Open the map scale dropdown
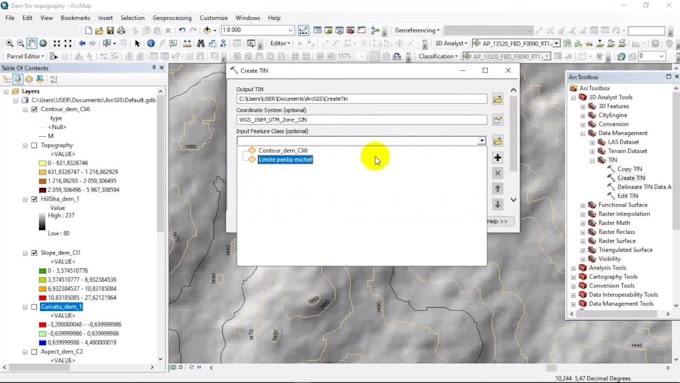The height and width of the screenshot is (383, 680). coord(290,30)
